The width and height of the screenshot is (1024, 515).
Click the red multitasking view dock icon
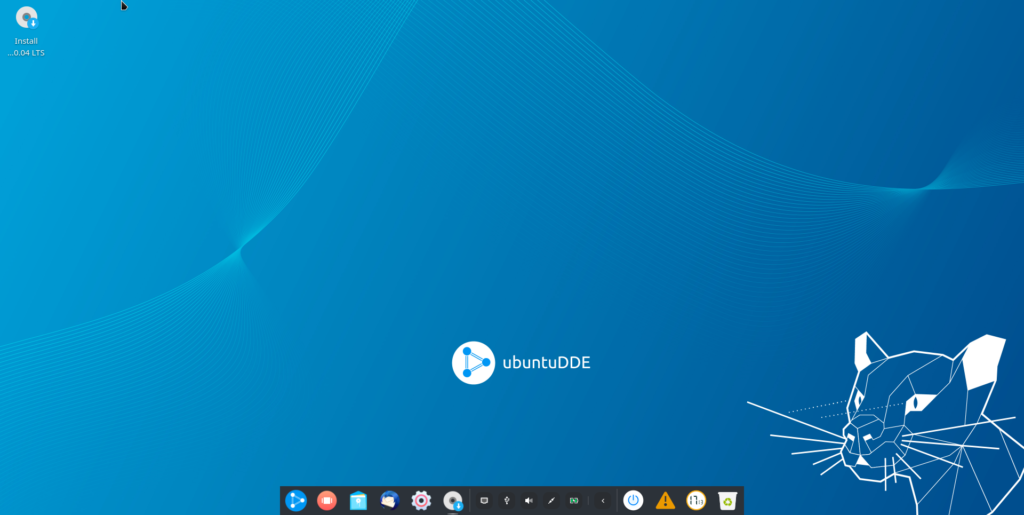click(327, 501)
